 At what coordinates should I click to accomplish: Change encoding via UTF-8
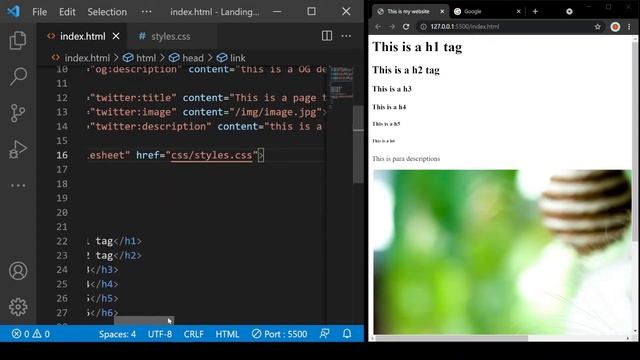click(160, 334)
